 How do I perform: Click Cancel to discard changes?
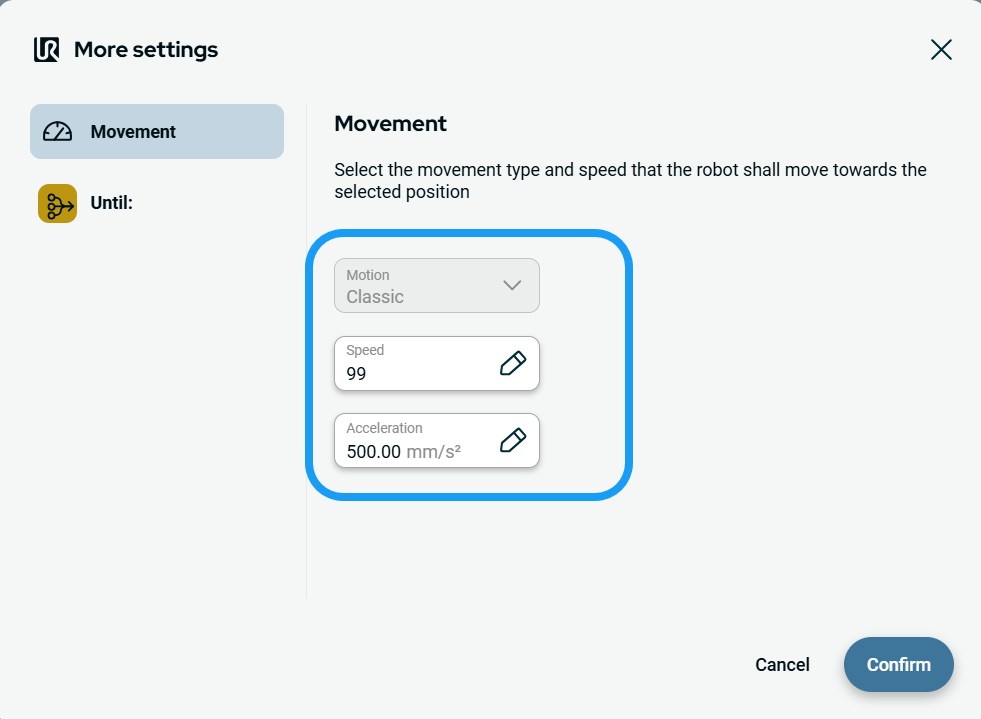[782, 665]
